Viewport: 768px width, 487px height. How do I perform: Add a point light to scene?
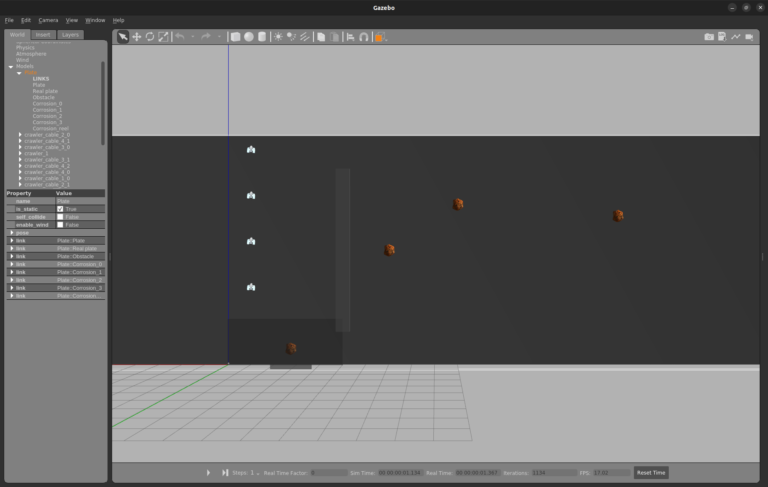[x=279, y=37]
